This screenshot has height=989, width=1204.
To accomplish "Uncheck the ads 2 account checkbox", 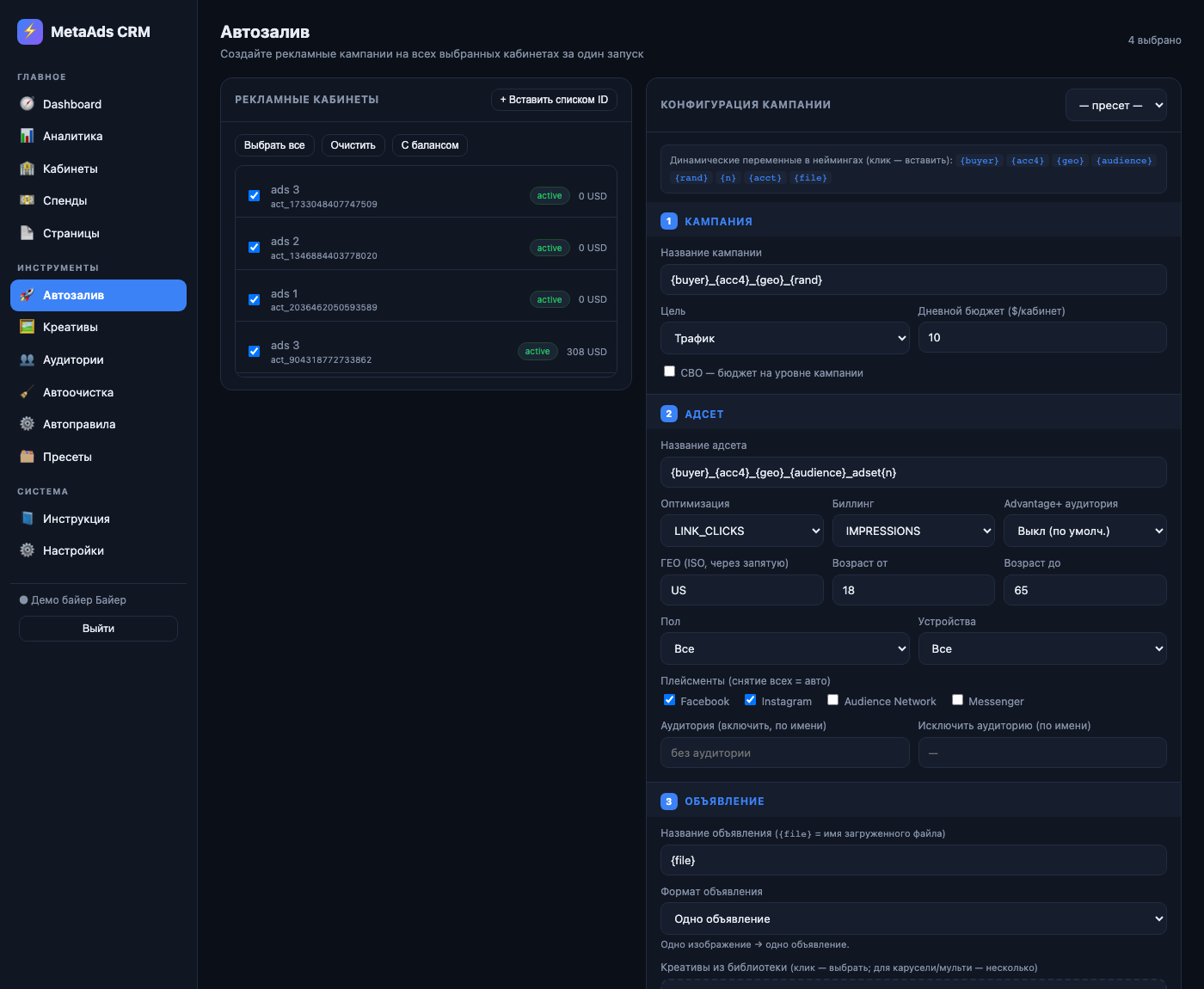I will (x=255, y=248).
